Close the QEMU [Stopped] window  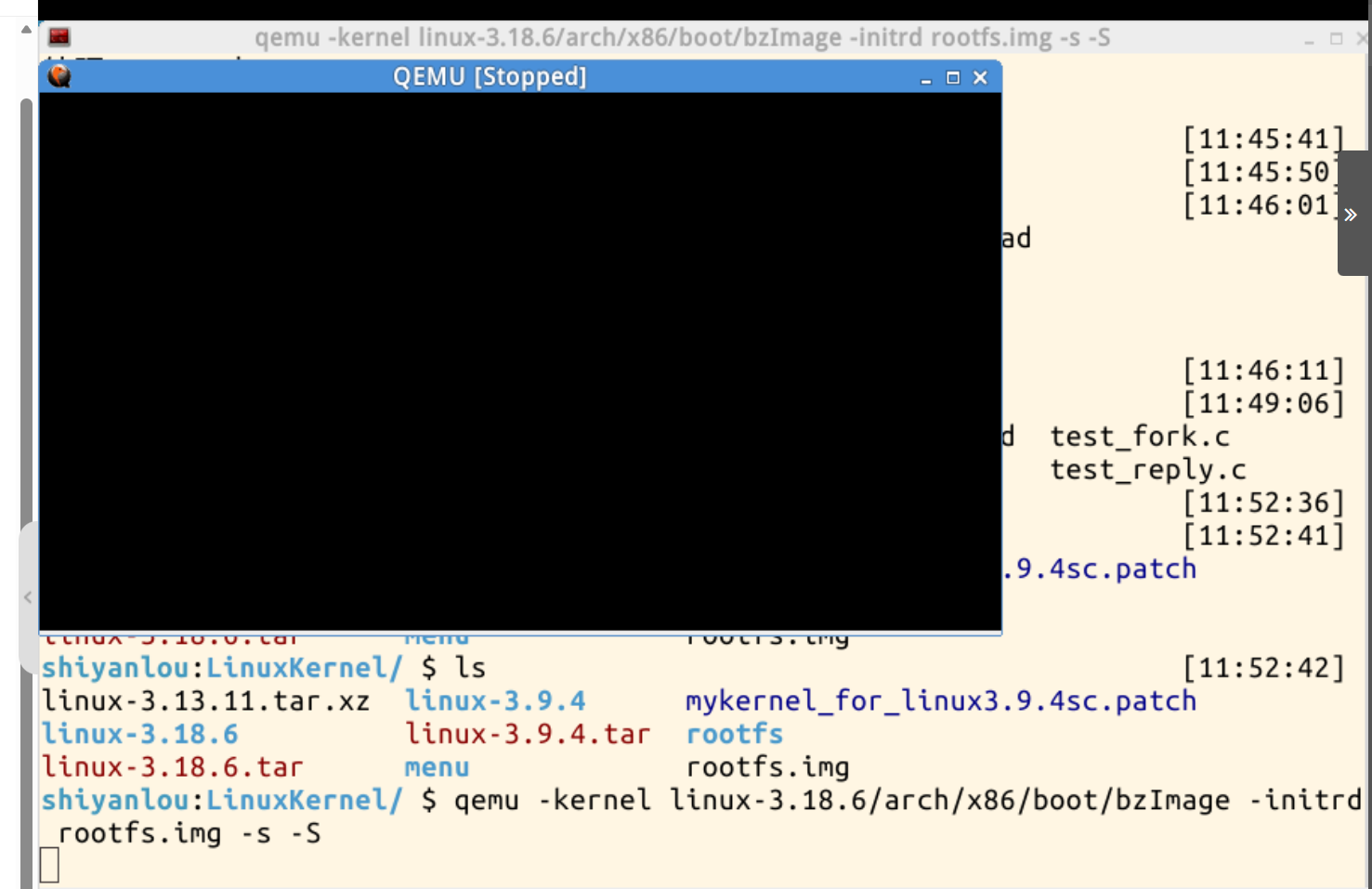[980, 78]
